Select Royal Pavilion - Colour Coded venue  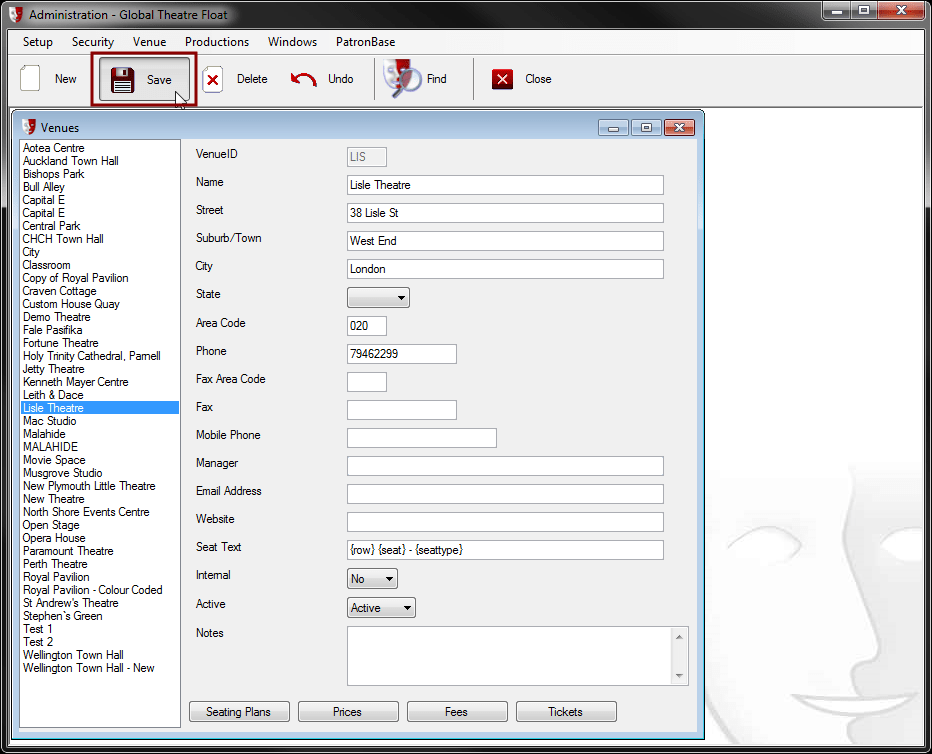coord(93,590)
